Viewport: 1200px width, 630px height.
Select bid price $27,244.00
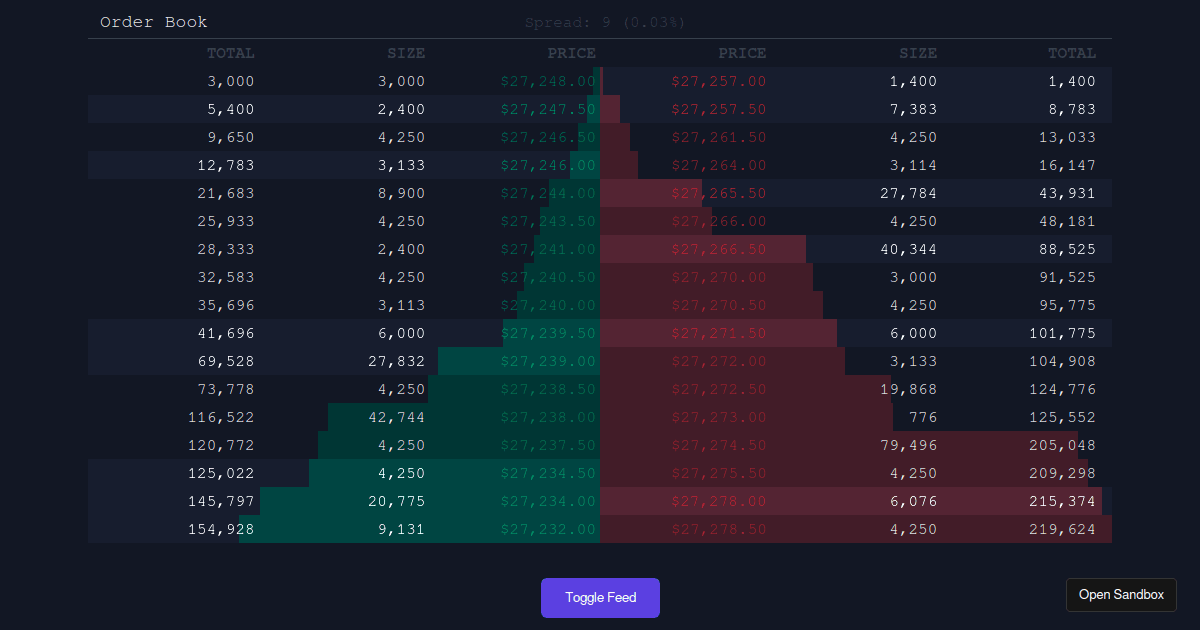[548, 193]
